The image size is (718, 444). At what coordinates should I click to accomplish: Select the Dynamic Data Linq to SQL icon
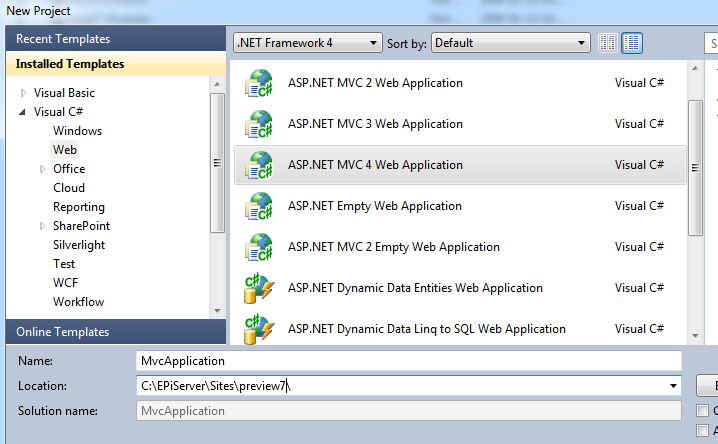(x=259, y=328)
